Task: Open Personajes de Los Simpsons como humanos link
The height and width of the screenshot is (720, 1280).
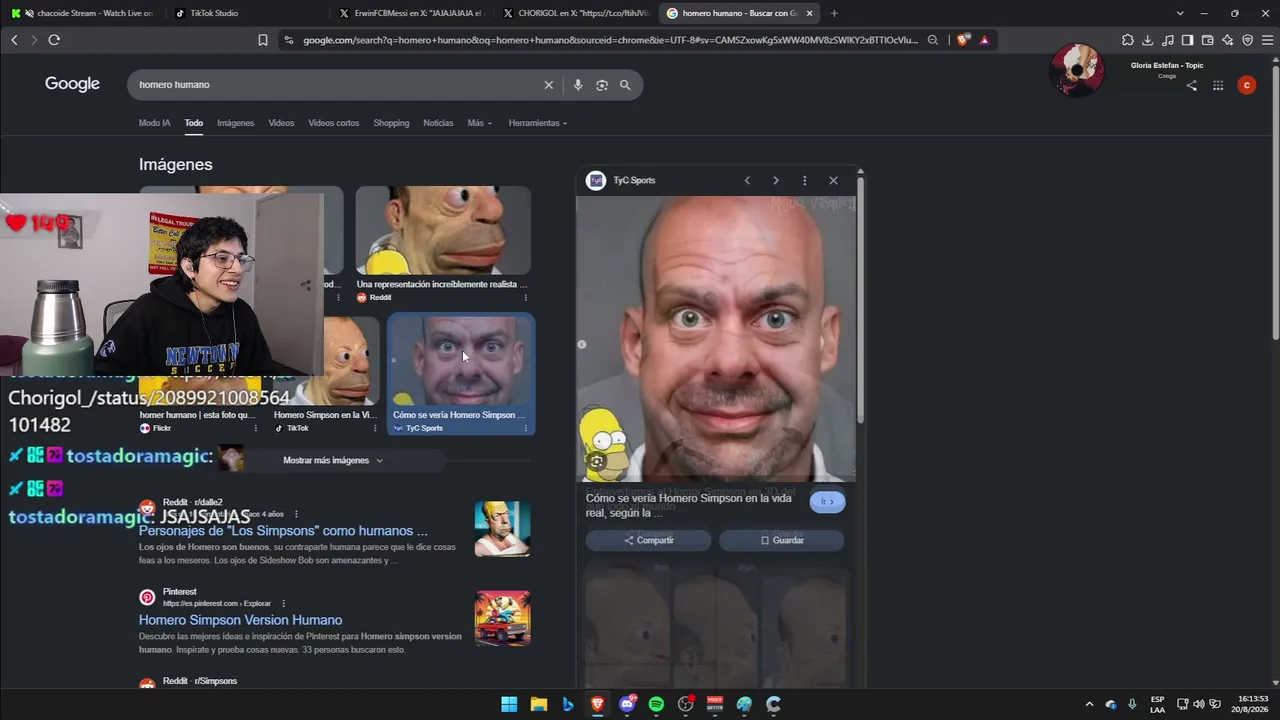Action: [x=283, y=531]
